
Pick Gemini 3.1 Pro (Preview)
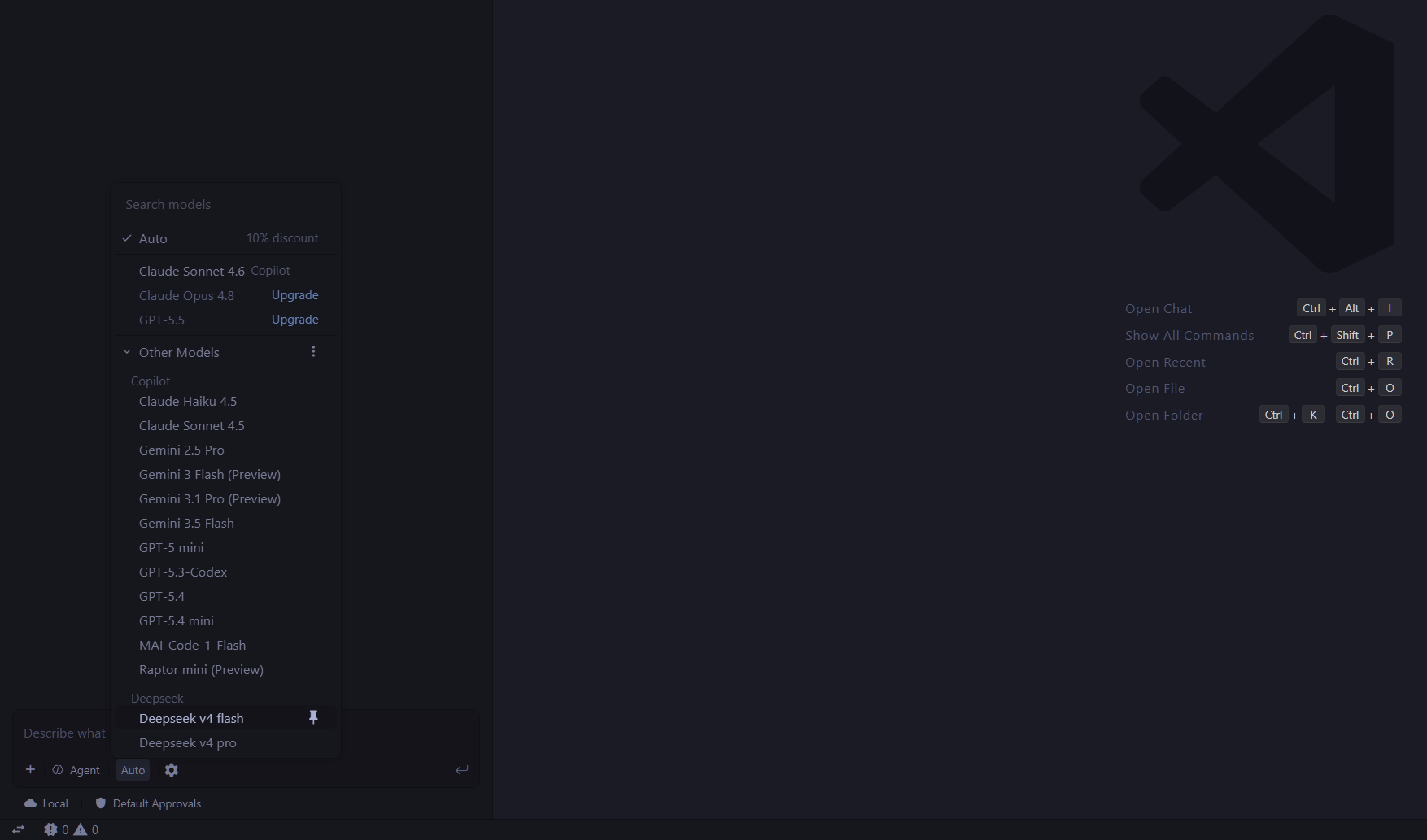click(225, 498)
